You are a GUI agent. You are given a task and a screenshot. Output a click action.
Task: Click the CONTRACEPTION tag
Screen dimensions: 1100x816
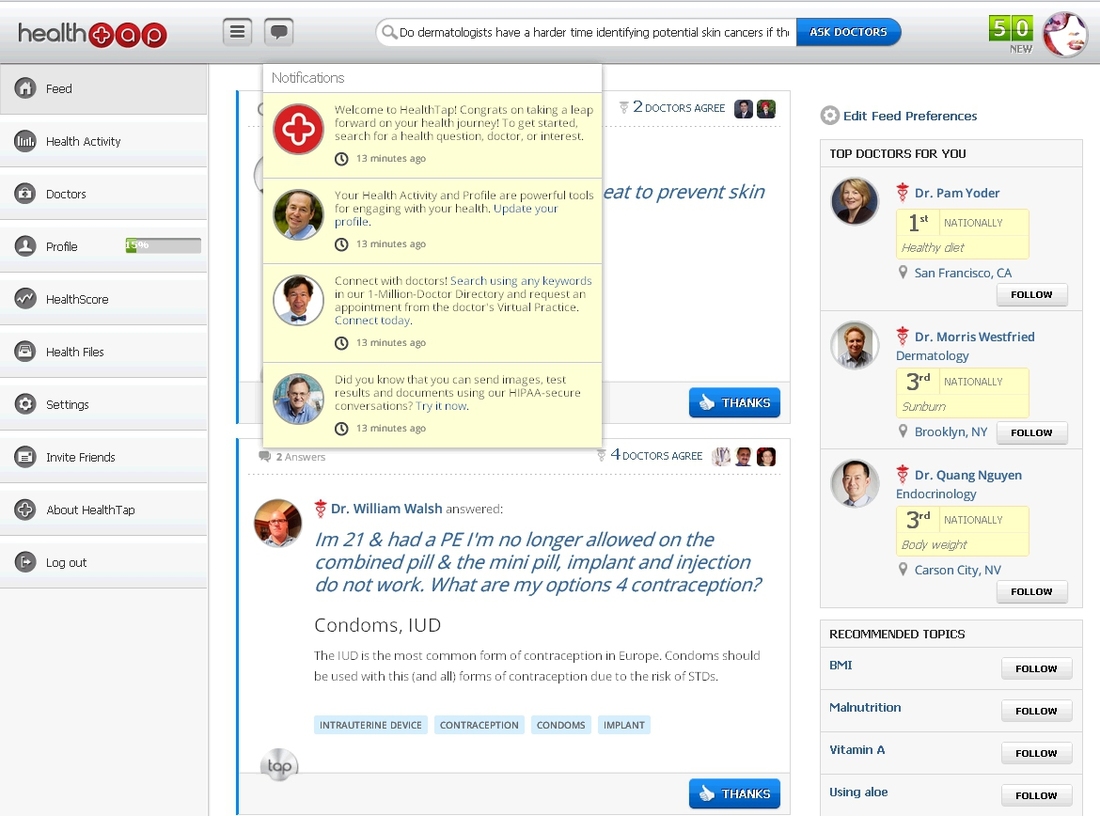tap(479, 725)
